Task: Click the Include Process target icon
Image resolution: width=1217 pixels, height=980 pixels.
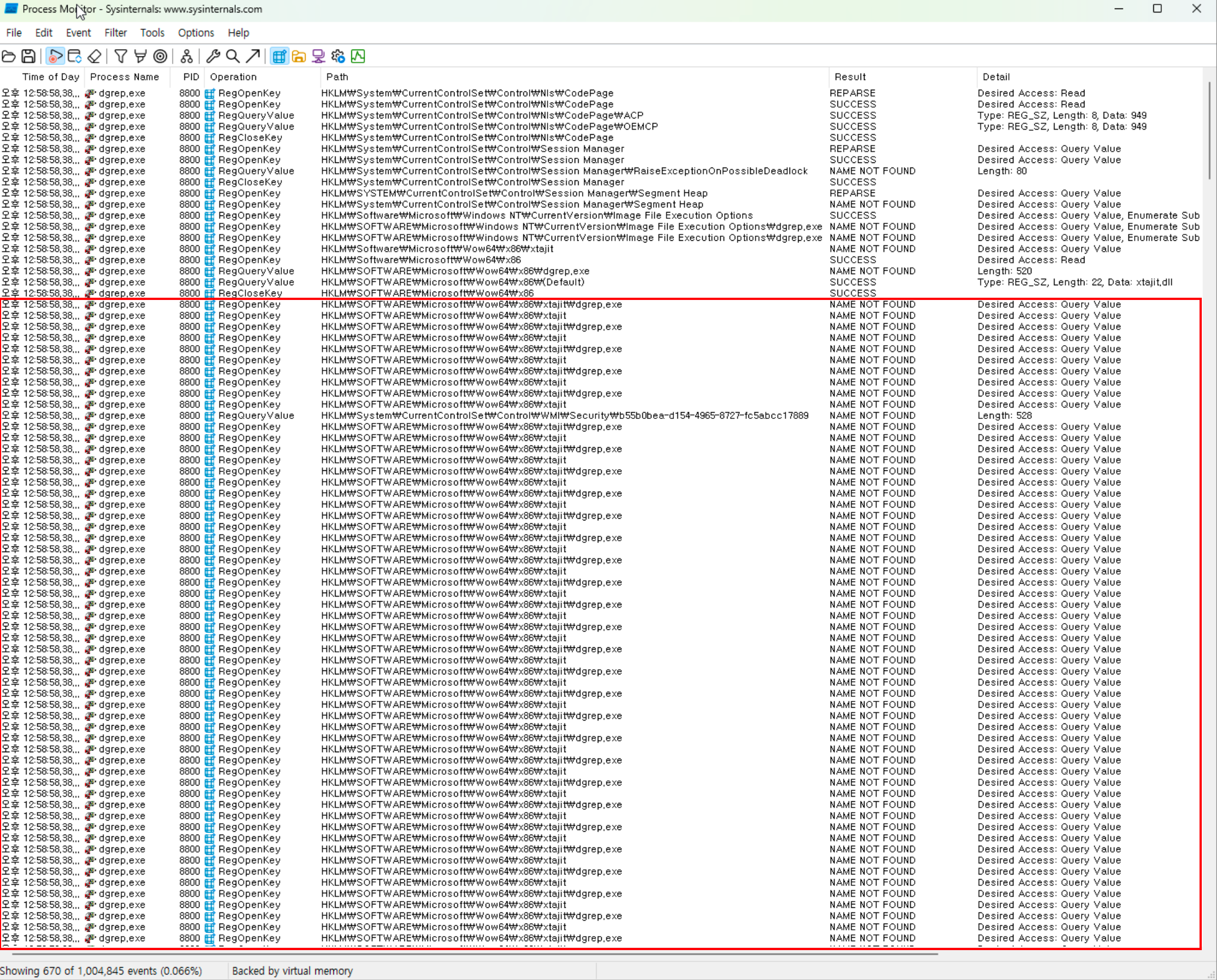Action: (x=160, y=56)
